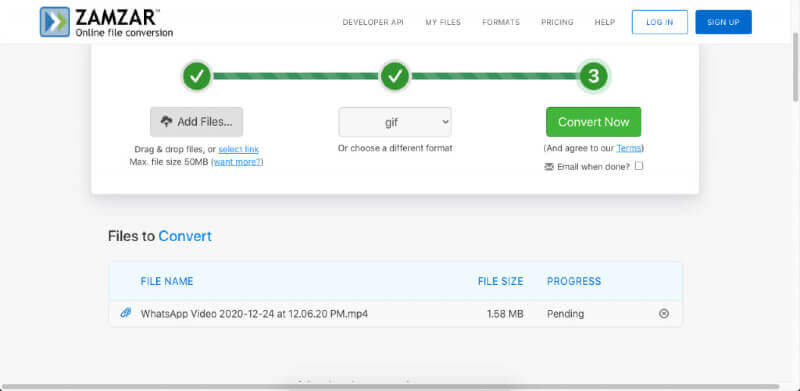Click the Zamzar logo icon
This screenshot has width=800, height=391.
click(55, 22)
